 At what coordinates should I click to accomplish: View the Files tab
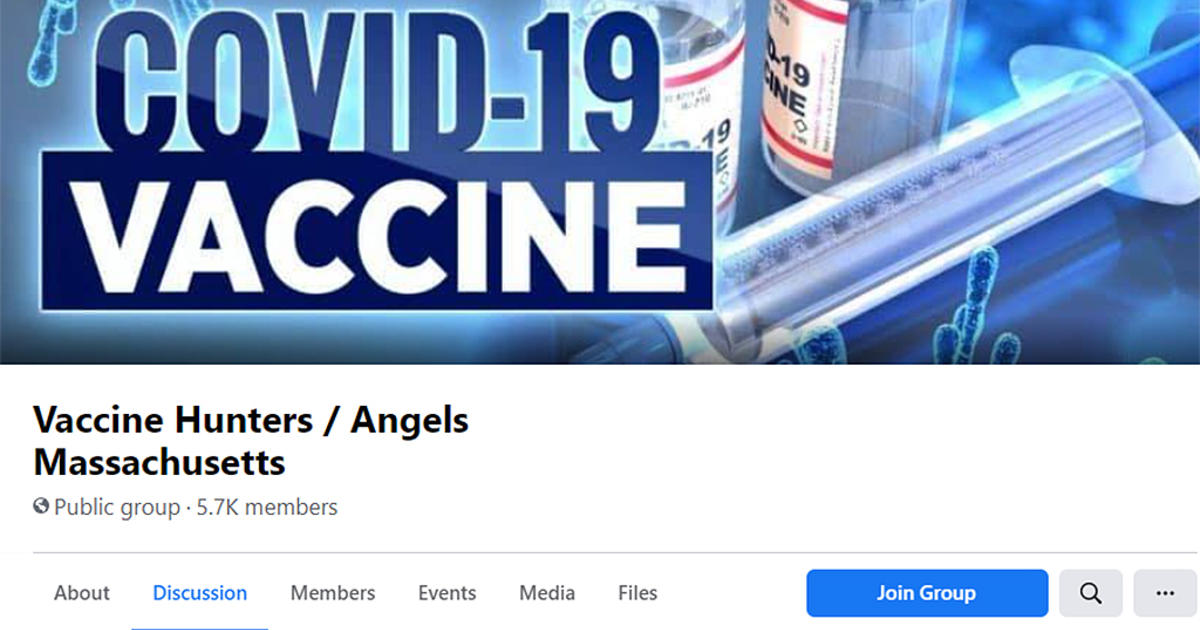tap(638, 593)
